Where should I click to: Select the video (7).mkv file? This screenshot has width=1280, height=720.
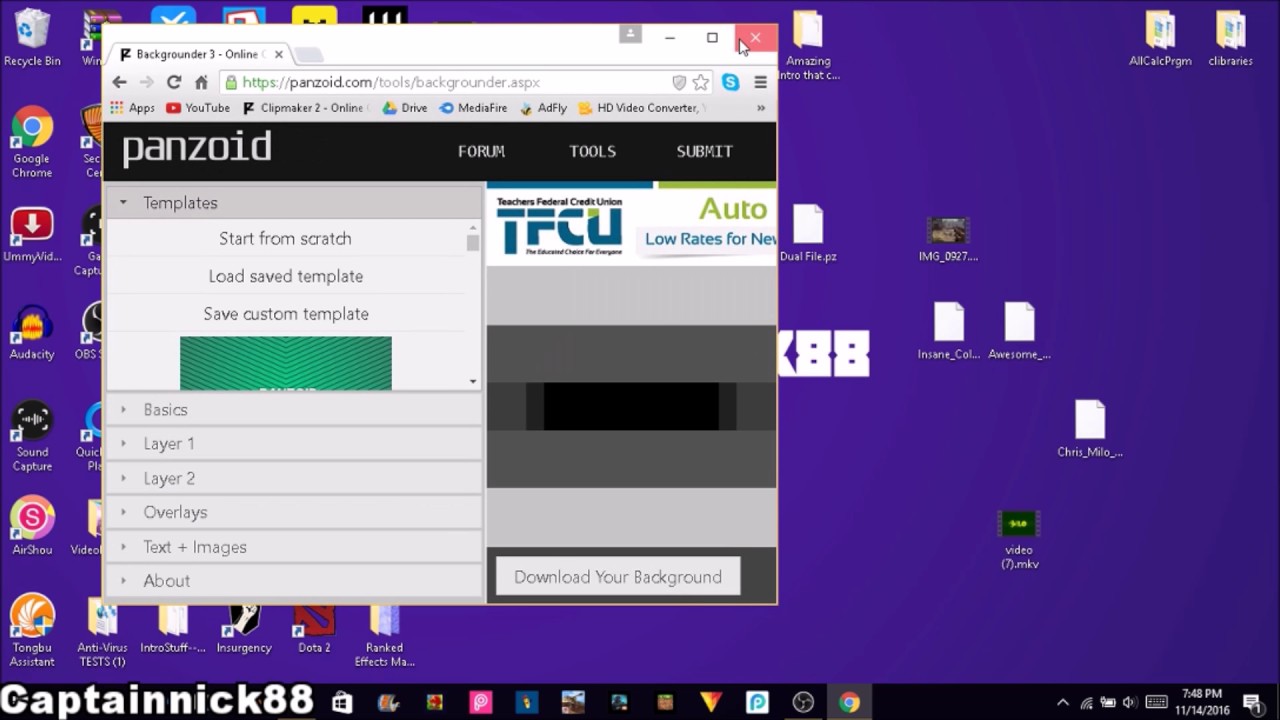click(1019, 540)
